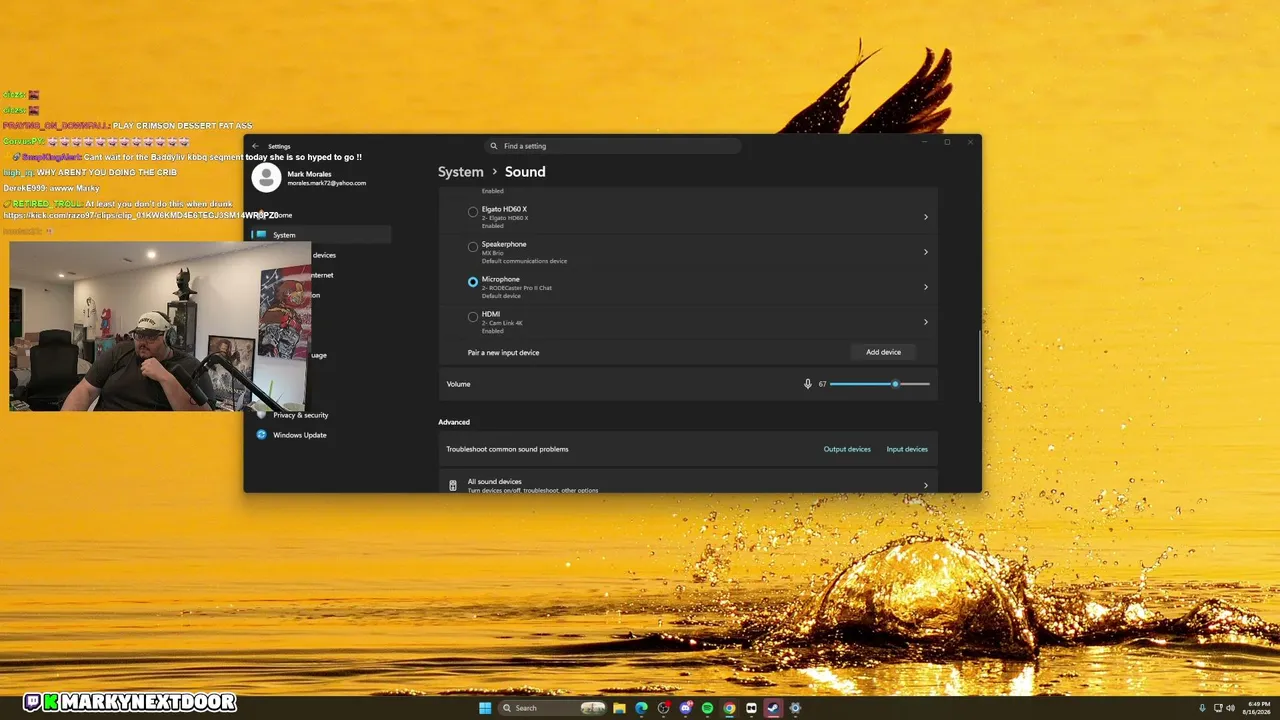Open Spotify from the taskbar
Viewport: 1280px width, 720px height.
[707, 708]
